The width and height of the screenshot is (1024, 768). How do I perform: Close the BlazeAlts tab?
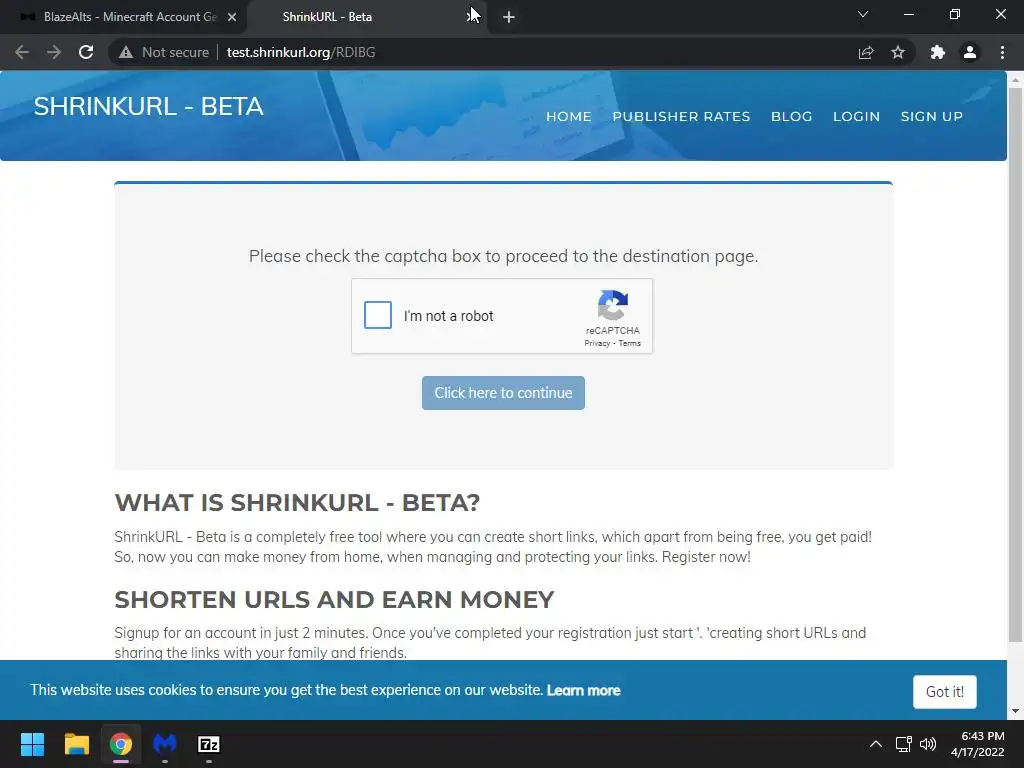232,17
